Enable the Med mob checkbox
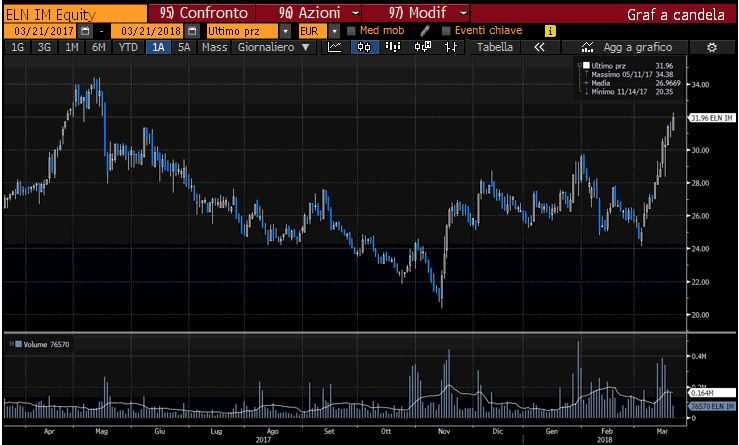 click(x=351, y=31)
